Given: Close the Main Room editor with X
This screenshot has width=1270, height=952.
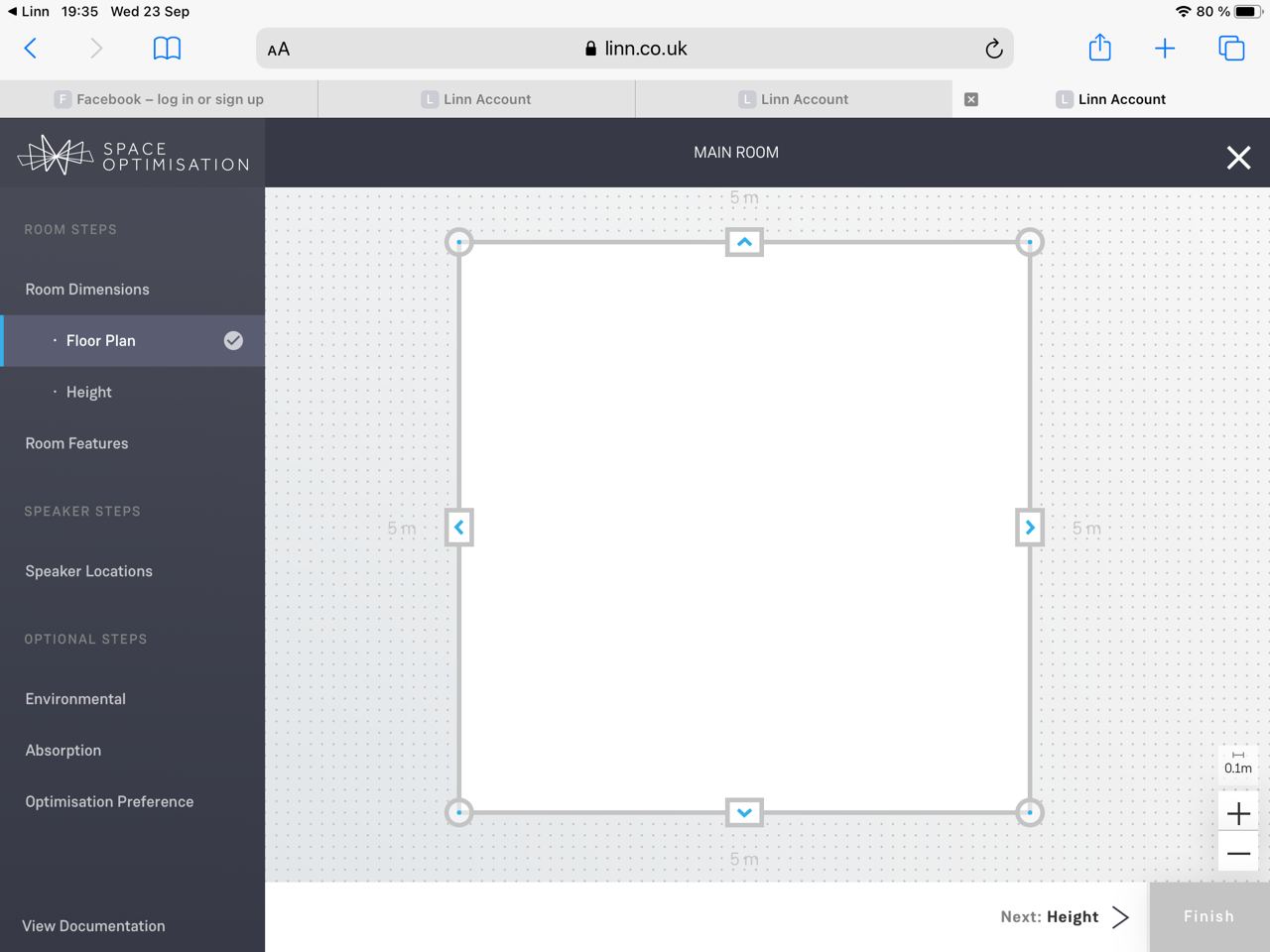Looking at the screenshot, I should coord(1238,158).
